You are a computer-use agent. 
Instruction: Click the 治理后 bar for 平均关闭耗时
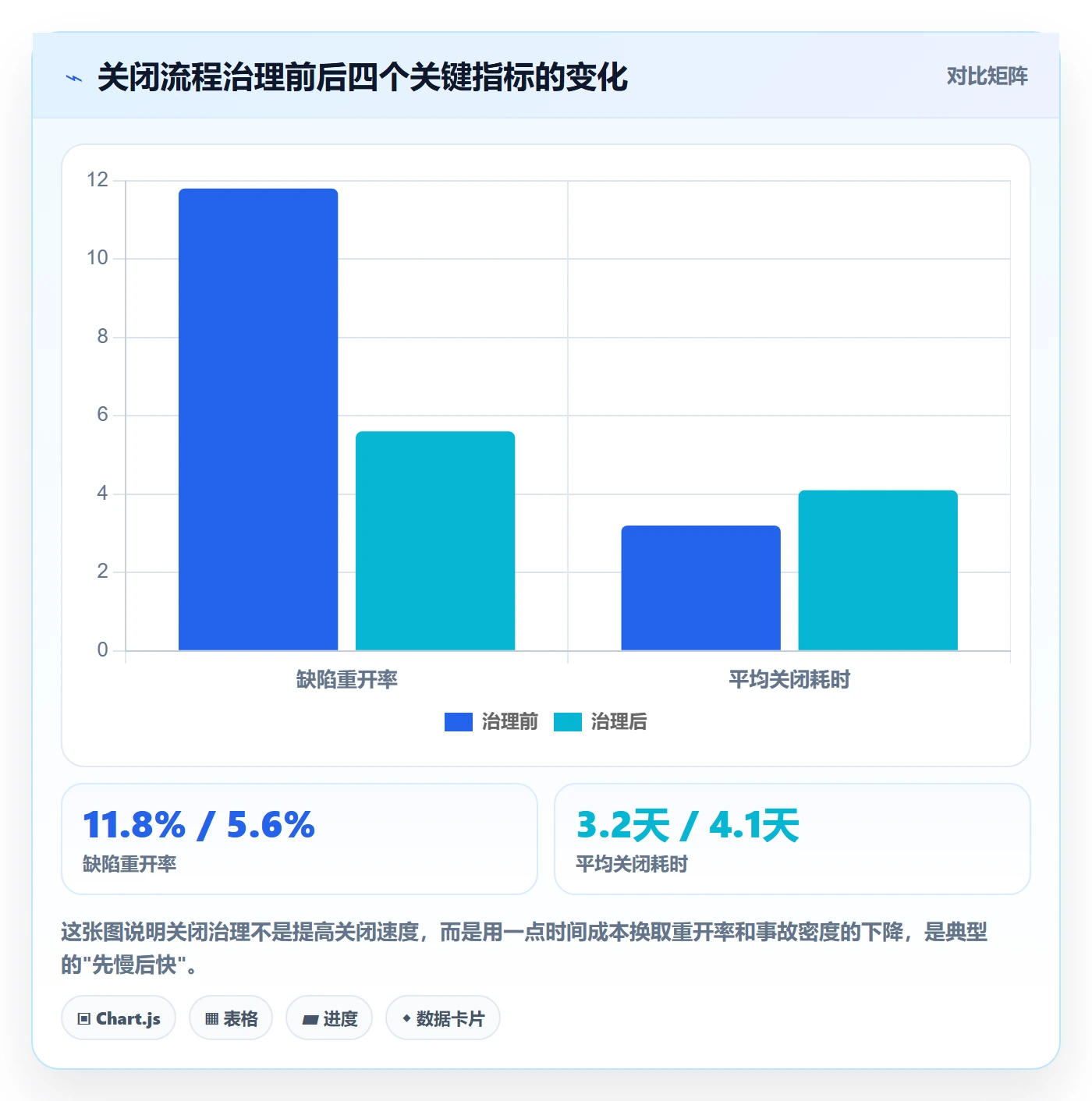coord(877,570)
